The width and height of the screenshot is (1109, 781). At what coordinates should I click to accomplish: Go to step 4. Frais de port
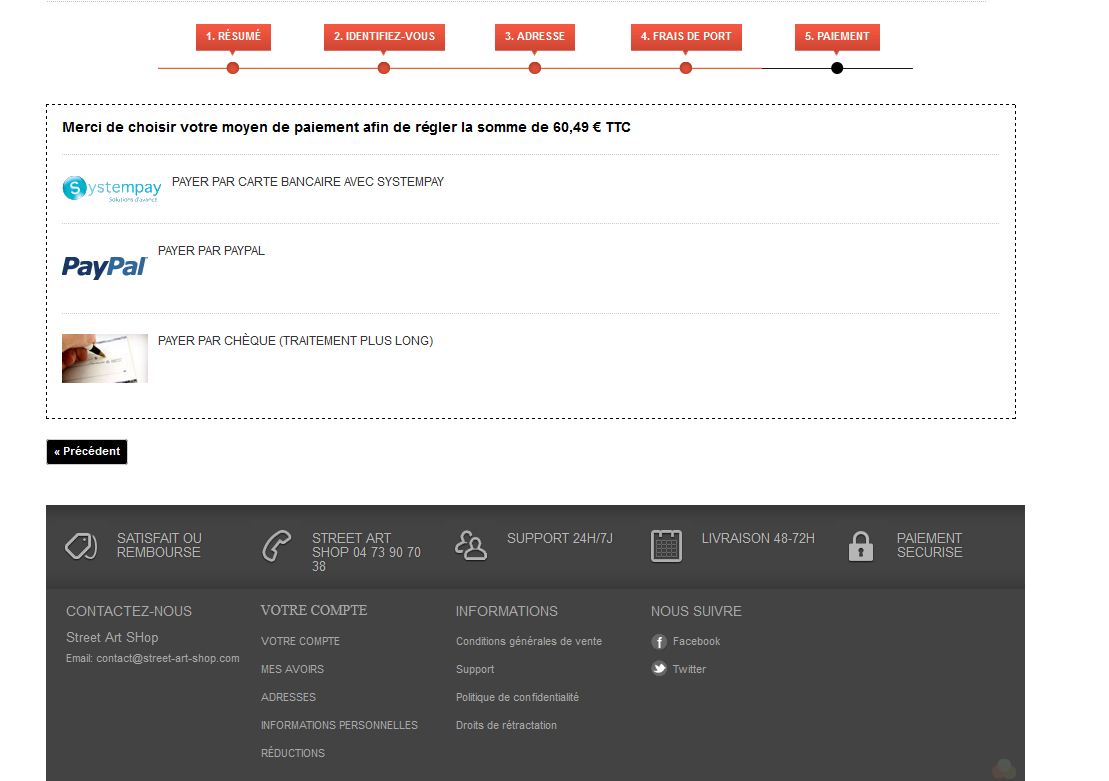tap(686, 37)
